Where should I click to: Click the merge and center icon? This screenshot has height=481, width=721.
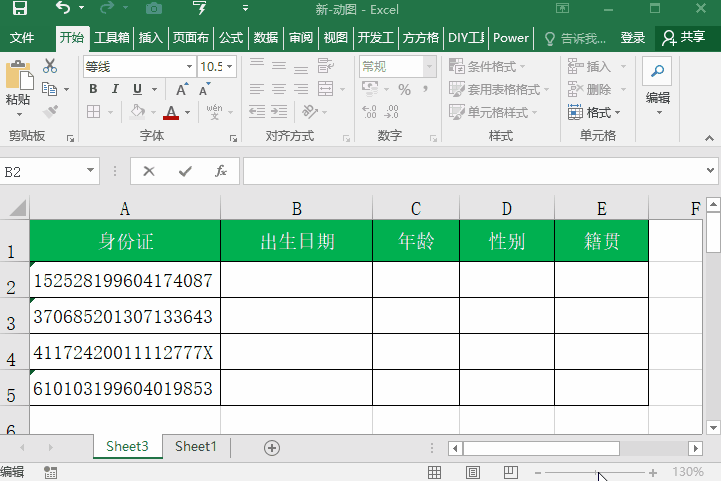point(326,89)
